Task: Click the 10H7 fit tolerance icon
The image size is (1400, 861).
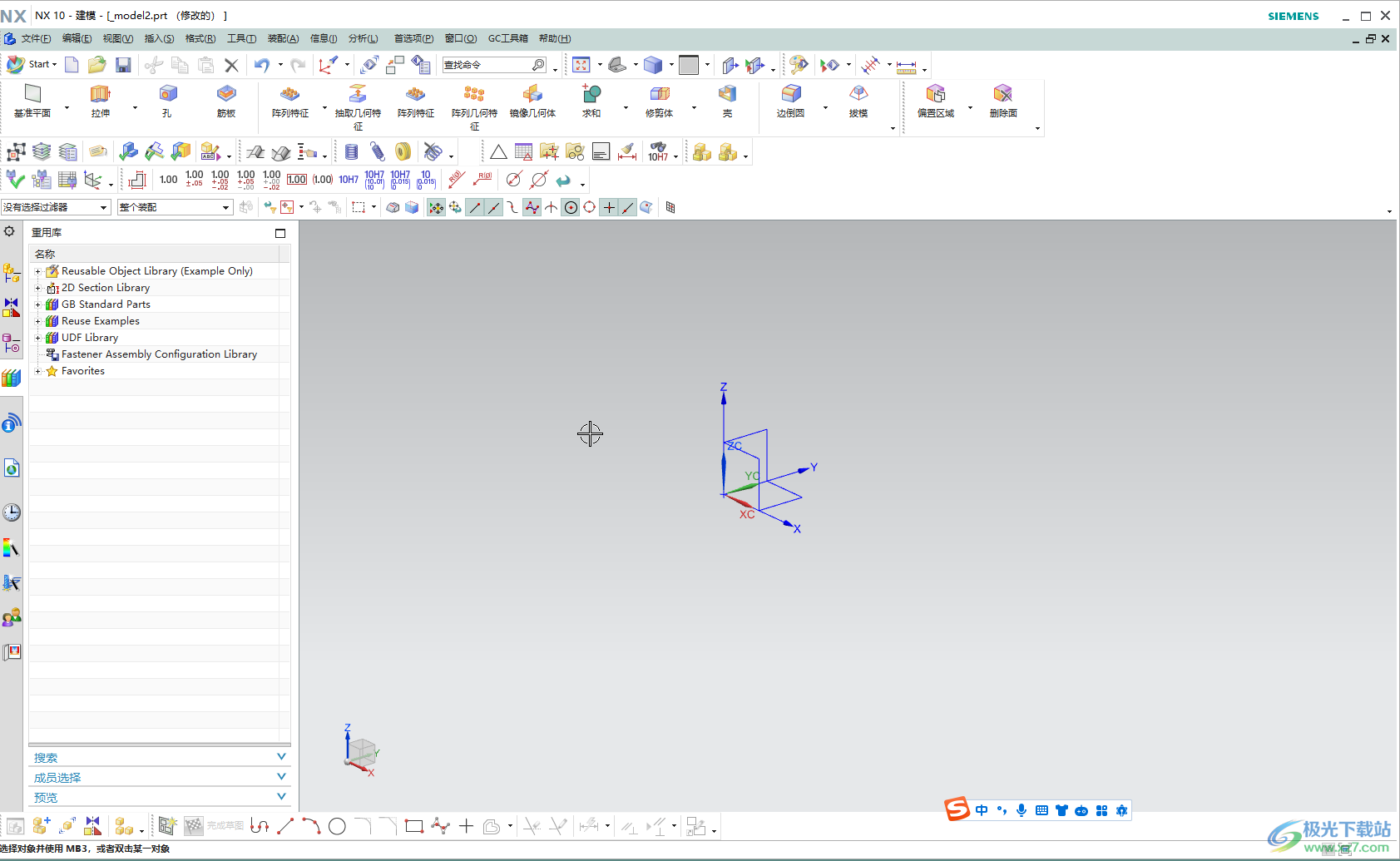Action: point(349,180)
